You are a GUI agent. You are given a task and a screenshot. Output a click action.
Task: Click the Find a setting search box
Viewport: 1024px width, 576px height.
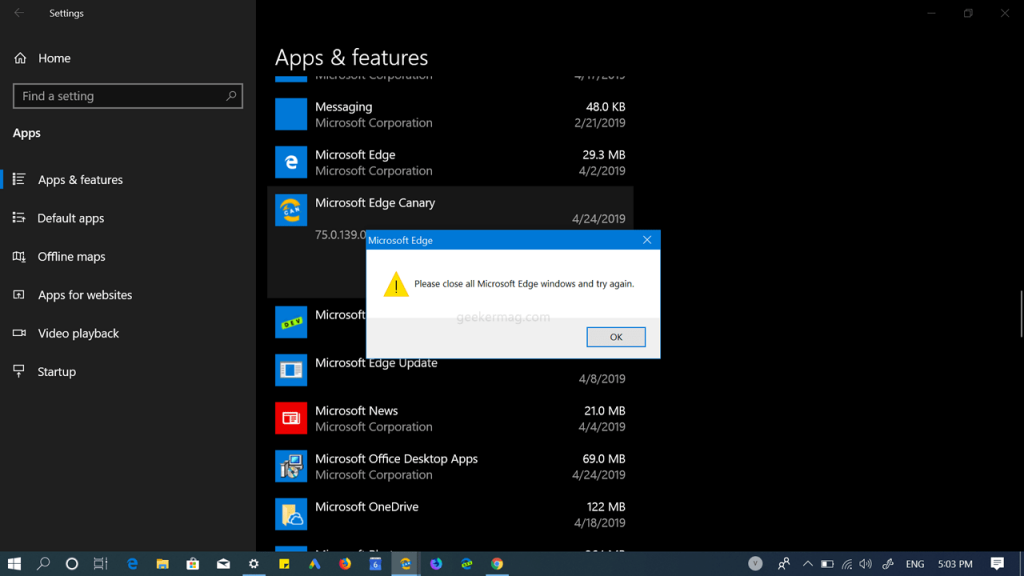click(128, 96)
